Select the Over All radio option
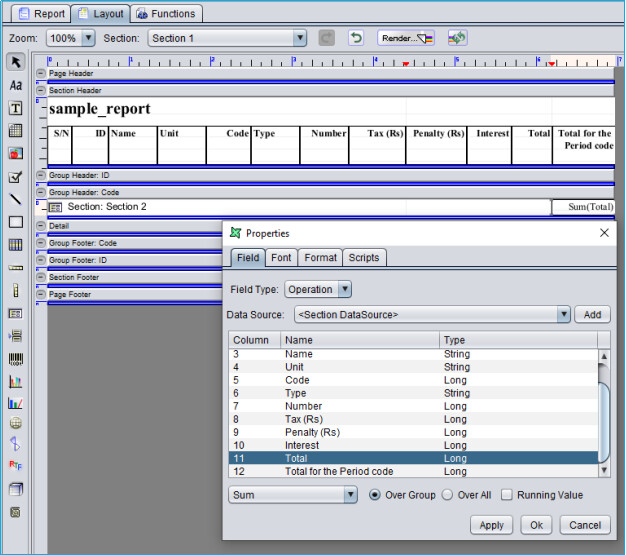 448,495
